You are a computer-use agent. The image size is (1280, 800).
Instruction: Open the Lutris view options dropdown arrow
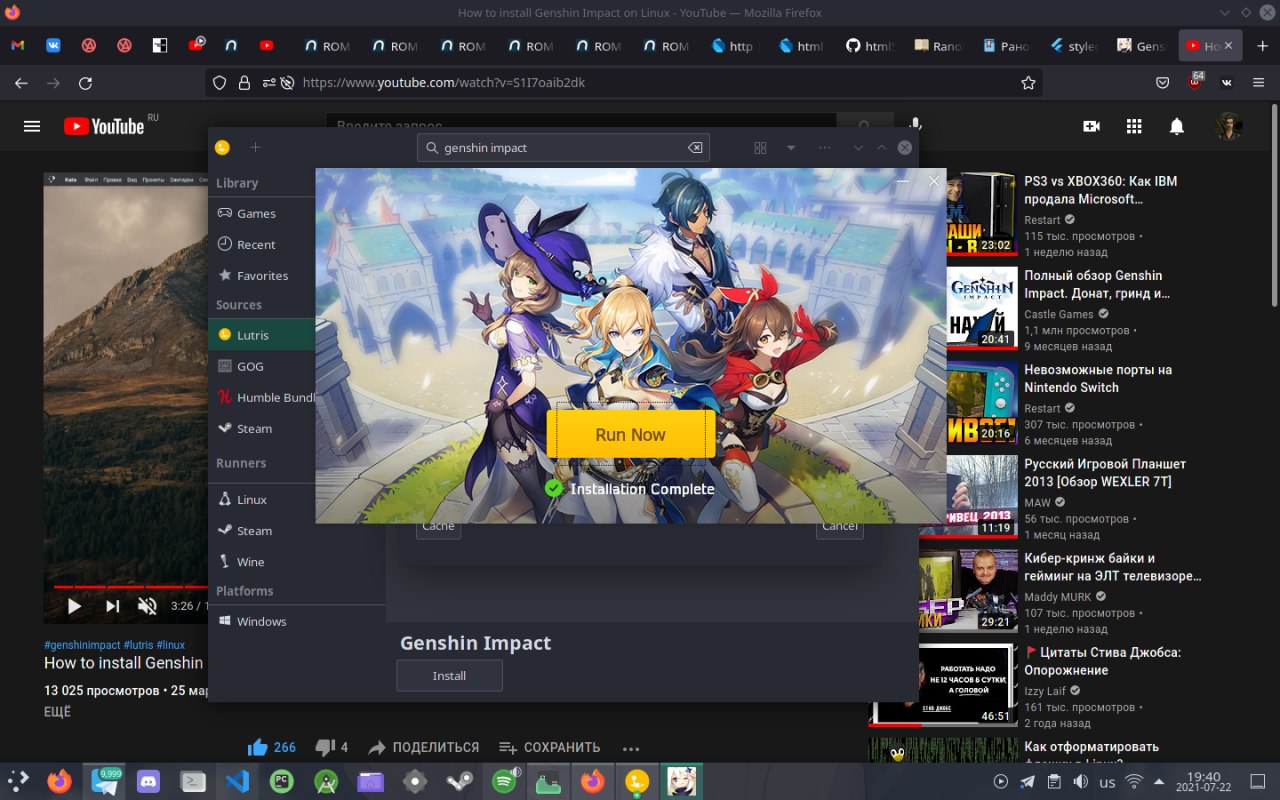pyautogui.click(x=791, y=147)
